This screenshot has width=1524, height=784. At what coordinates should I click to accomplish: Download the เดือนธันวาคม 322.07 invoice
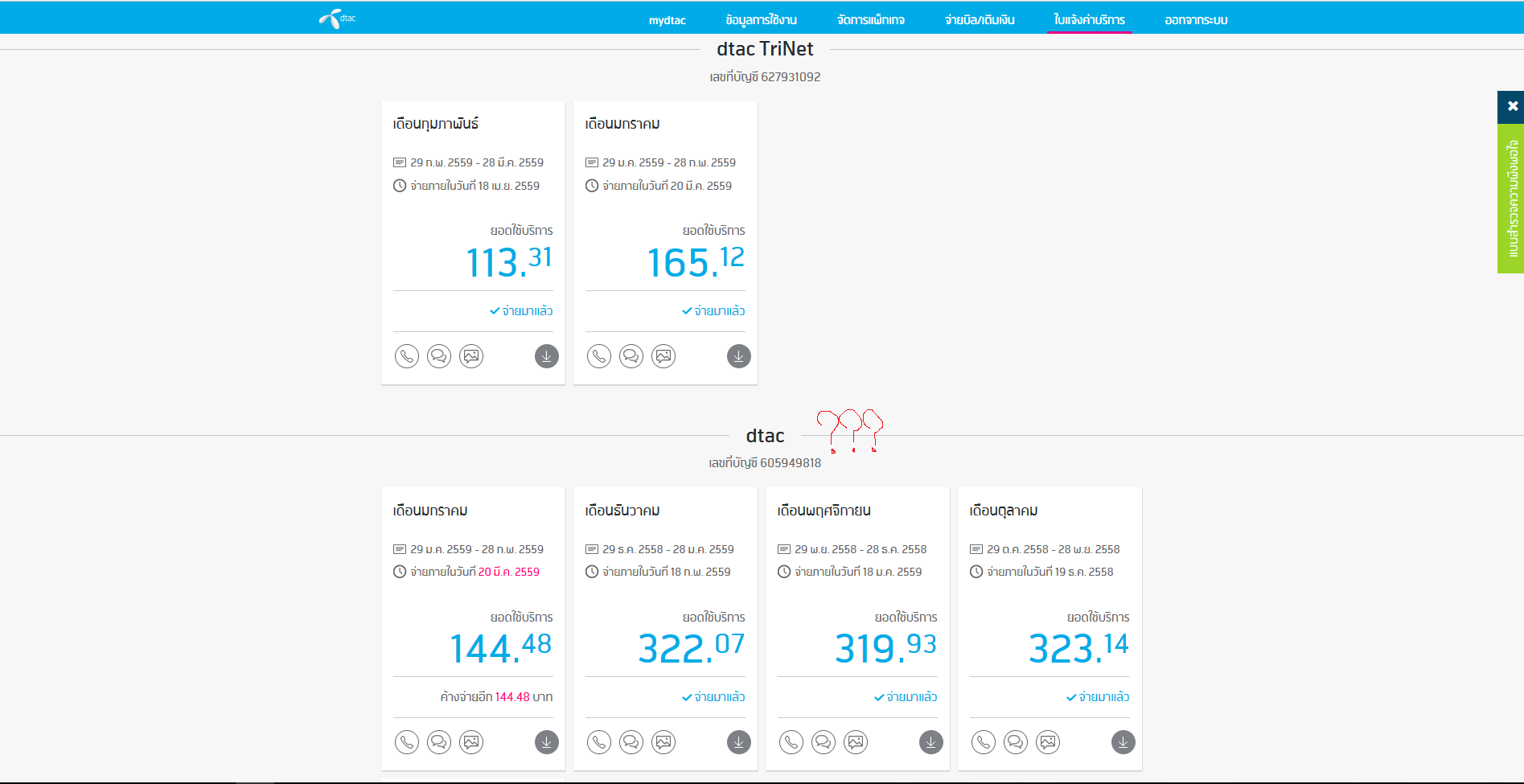[x=739, y=742]
